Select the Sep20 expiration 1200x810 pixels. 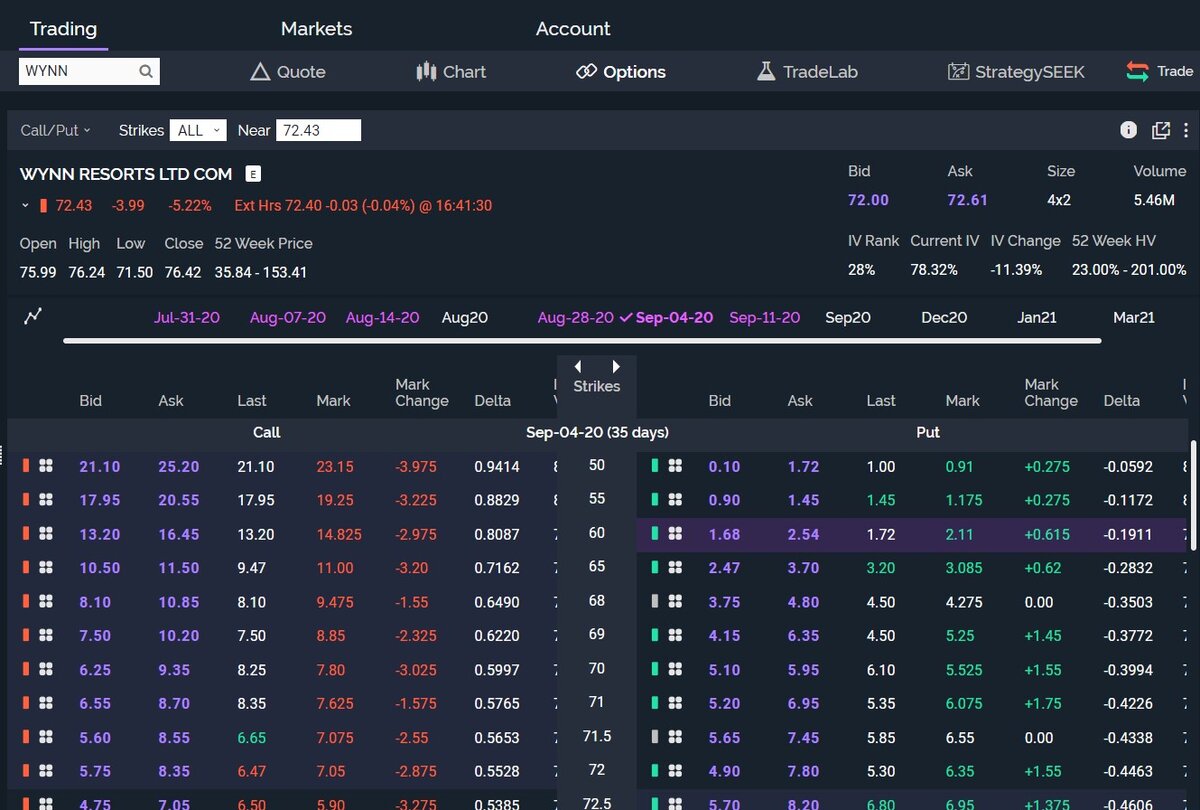click(848, 317)
